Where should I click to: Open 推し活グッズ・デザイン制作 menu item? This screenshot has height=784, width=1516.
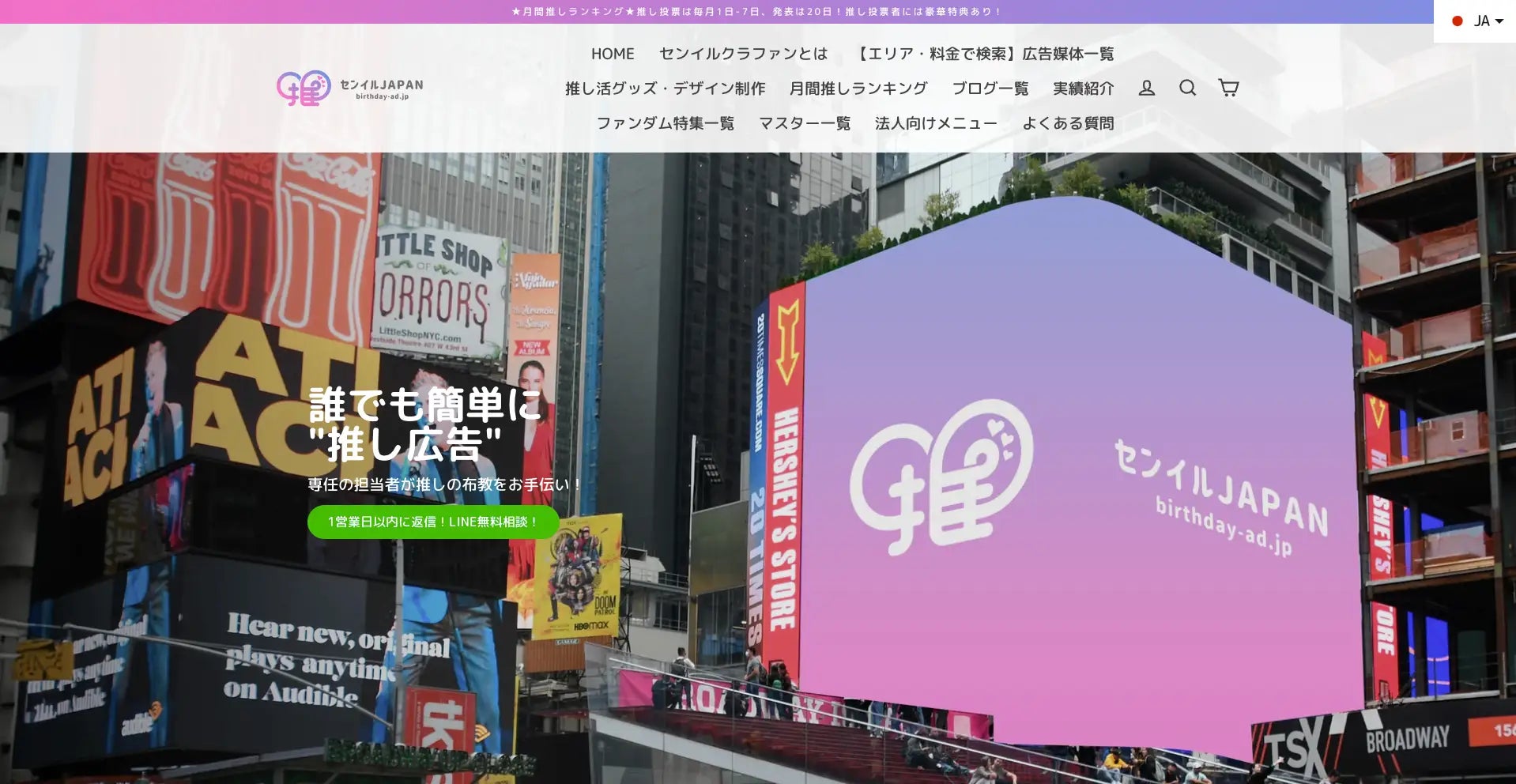[665, 89]
